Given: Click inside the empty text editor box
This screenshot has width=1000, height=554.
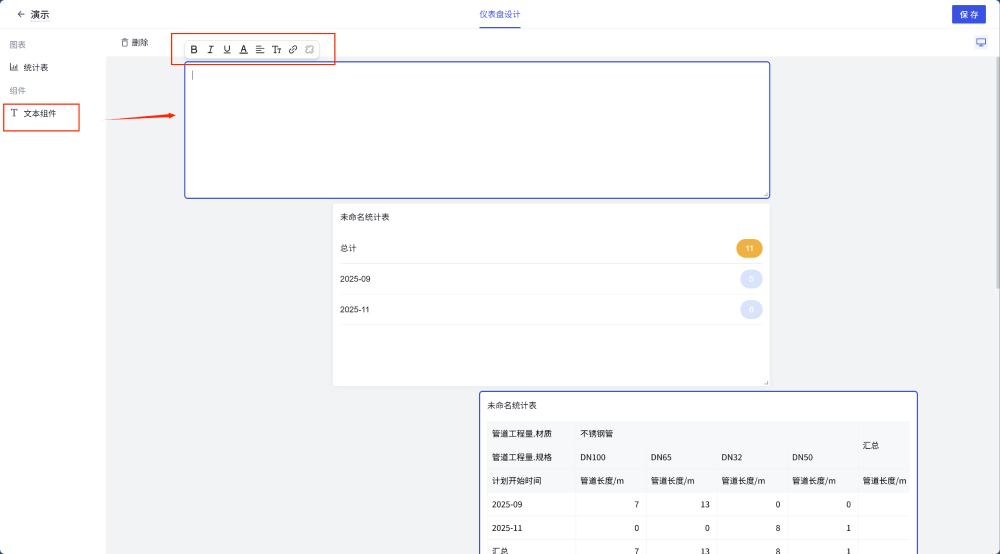Looking at the screenshot, I should click(476, 130).
